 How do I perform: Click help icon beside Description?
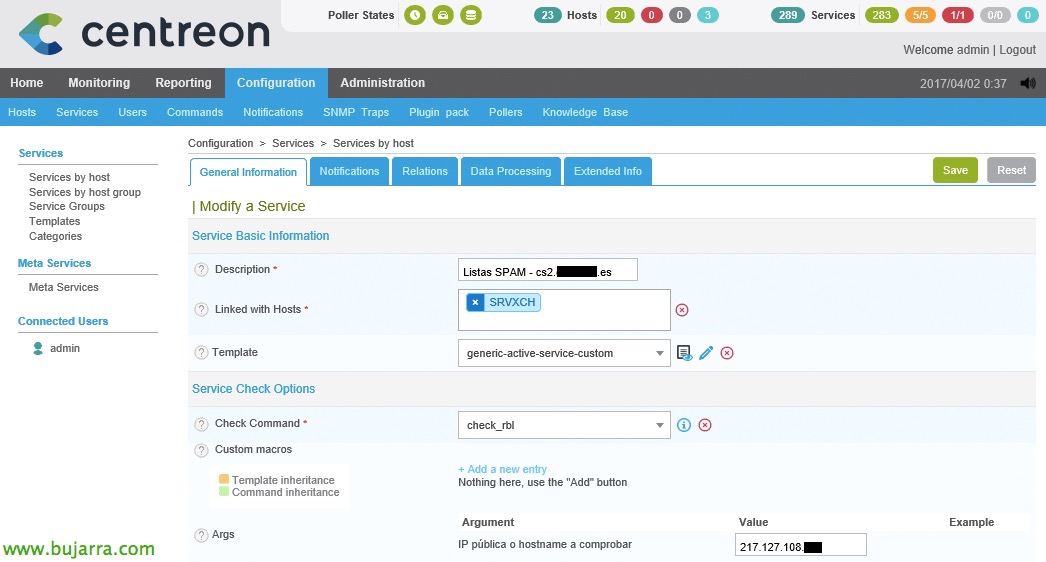(x=201, y=270)
